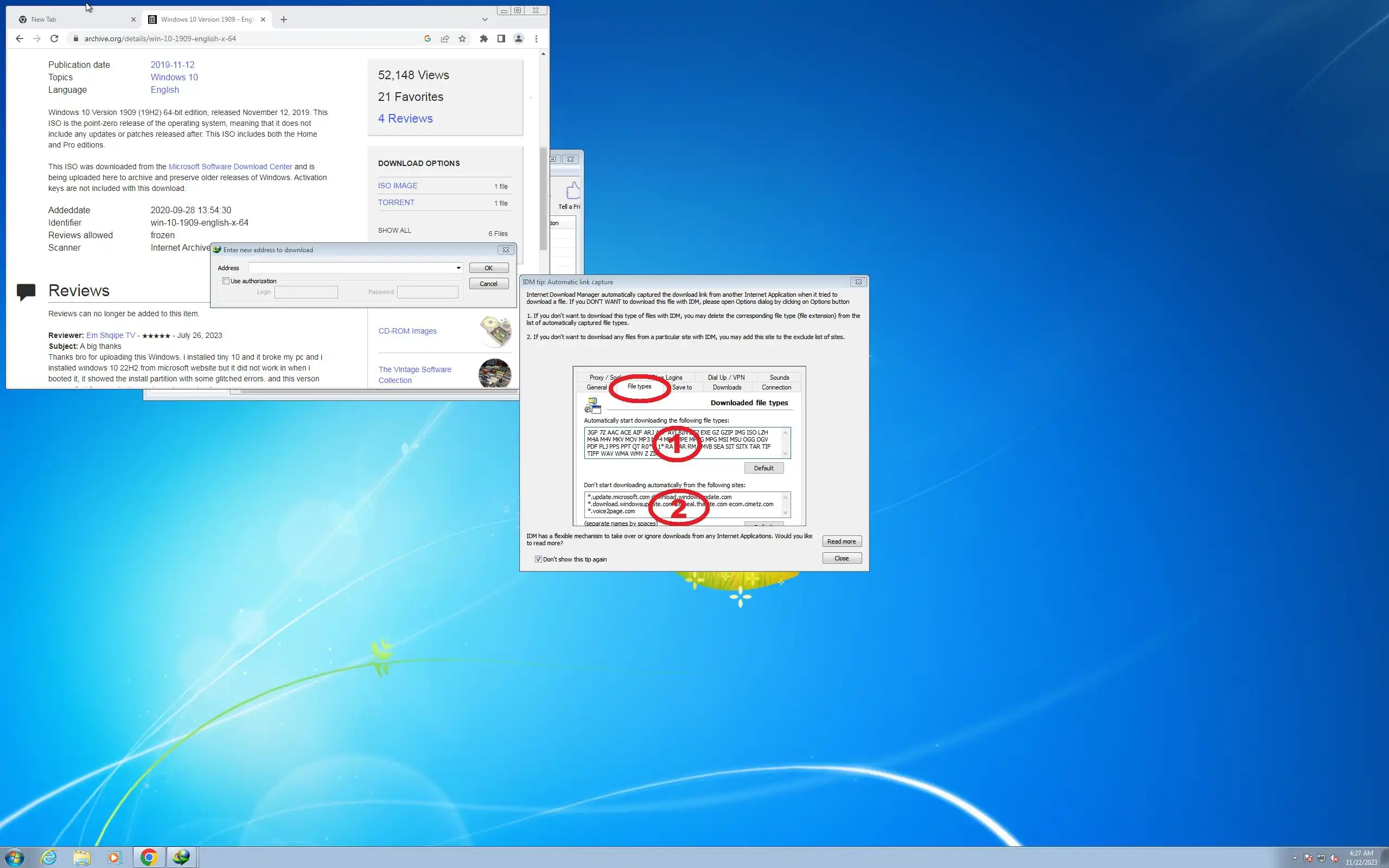Screen dimensions: 1389x868
Task: Show hidden icons in the system tray
Action: pos(1294,858)
